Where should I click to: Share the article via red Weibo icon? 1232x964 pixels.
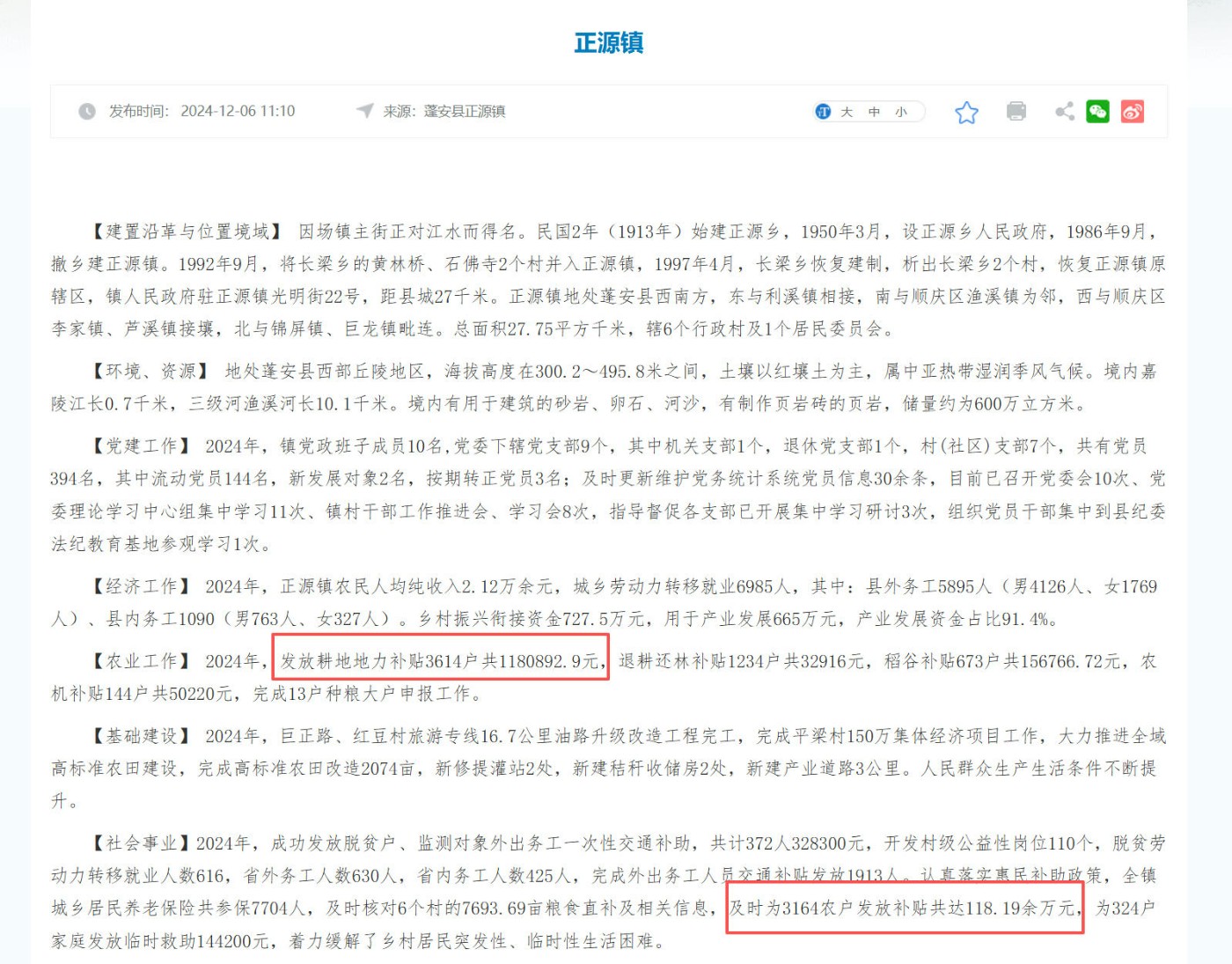(x=1133, y=111)
